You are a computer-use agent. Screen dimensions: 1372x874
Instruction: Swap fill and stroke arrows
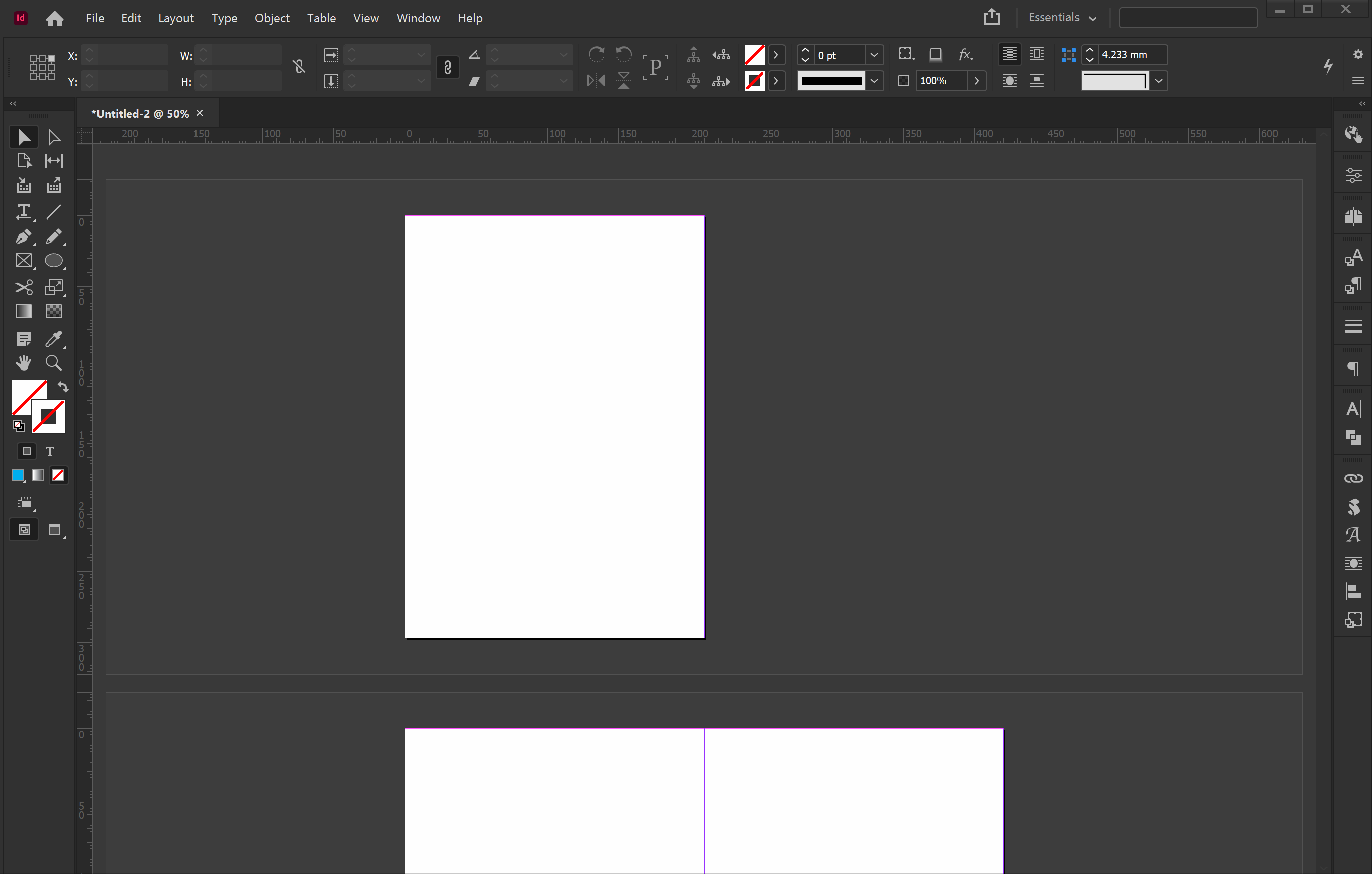coord(63,387)
